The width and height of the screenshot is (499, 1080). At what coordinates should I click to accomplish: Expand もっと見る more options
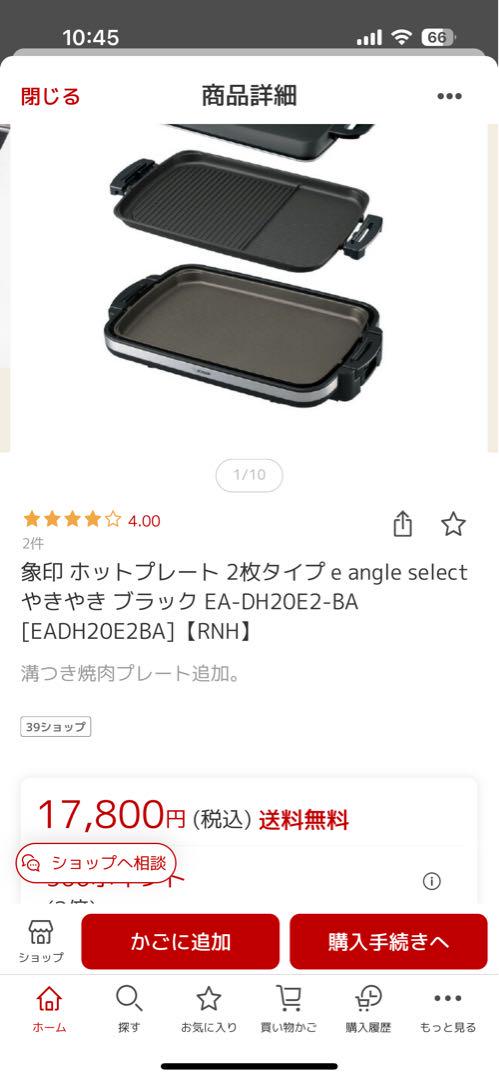pos(448,1009)
